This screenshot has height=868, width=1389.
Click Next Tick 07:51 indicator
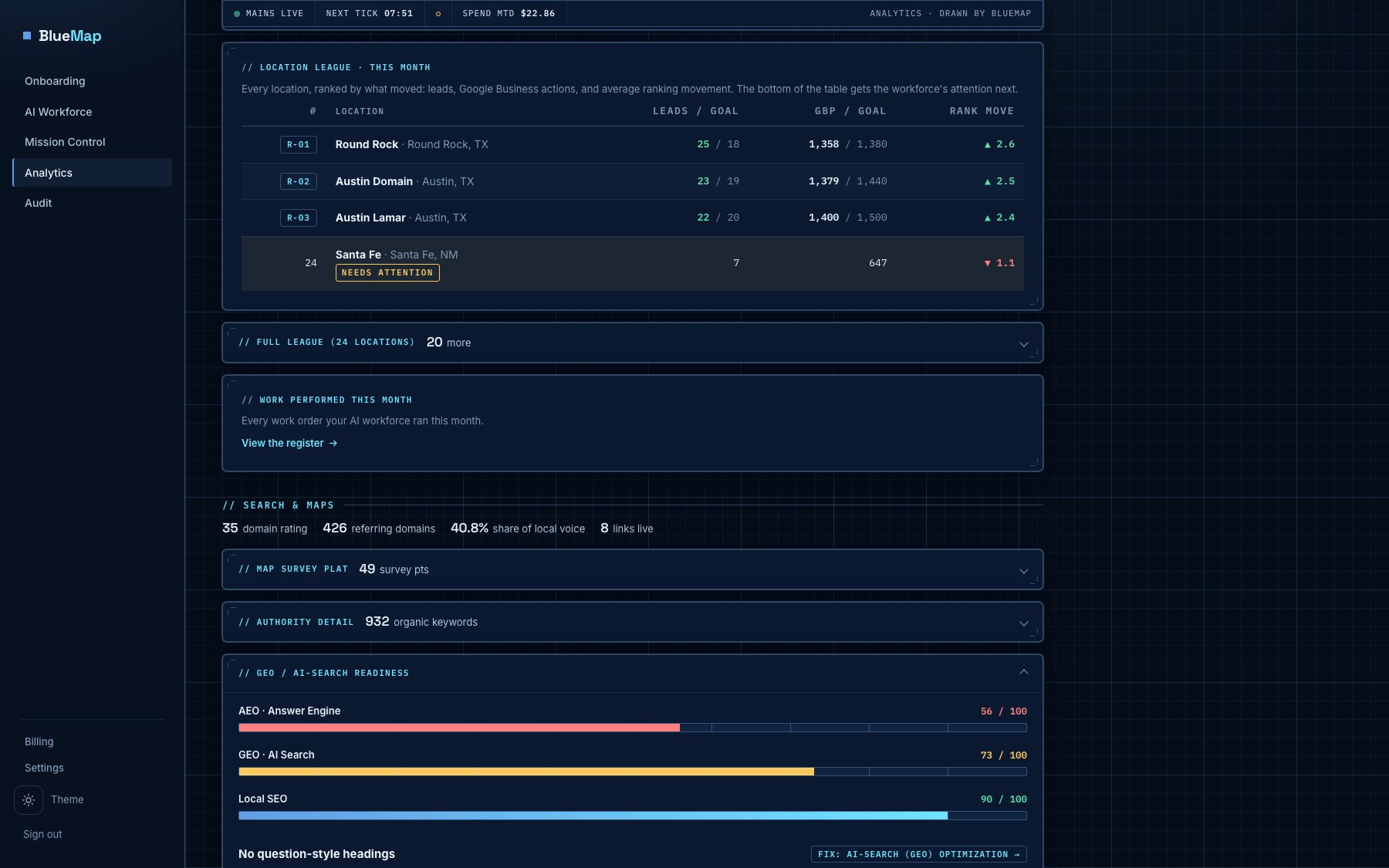coord(369,14)
